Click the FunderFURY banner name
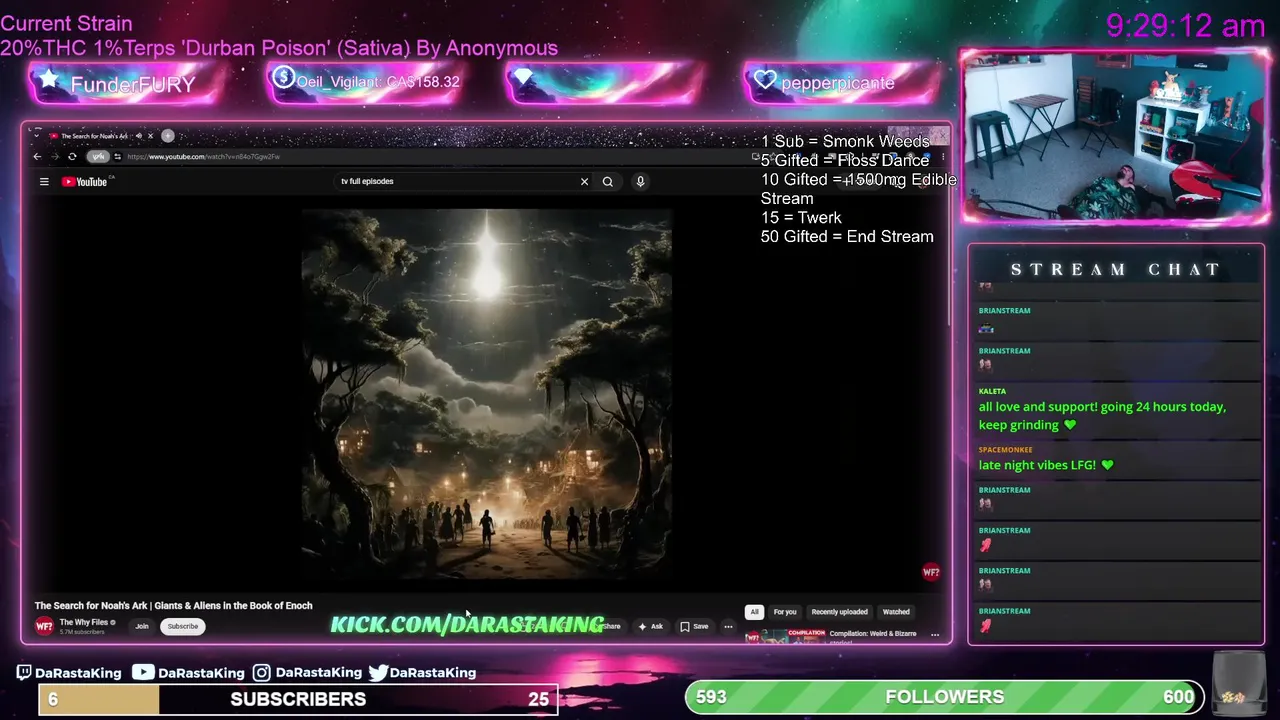Screen dimensions: 1280x720 tap(133, 84)
